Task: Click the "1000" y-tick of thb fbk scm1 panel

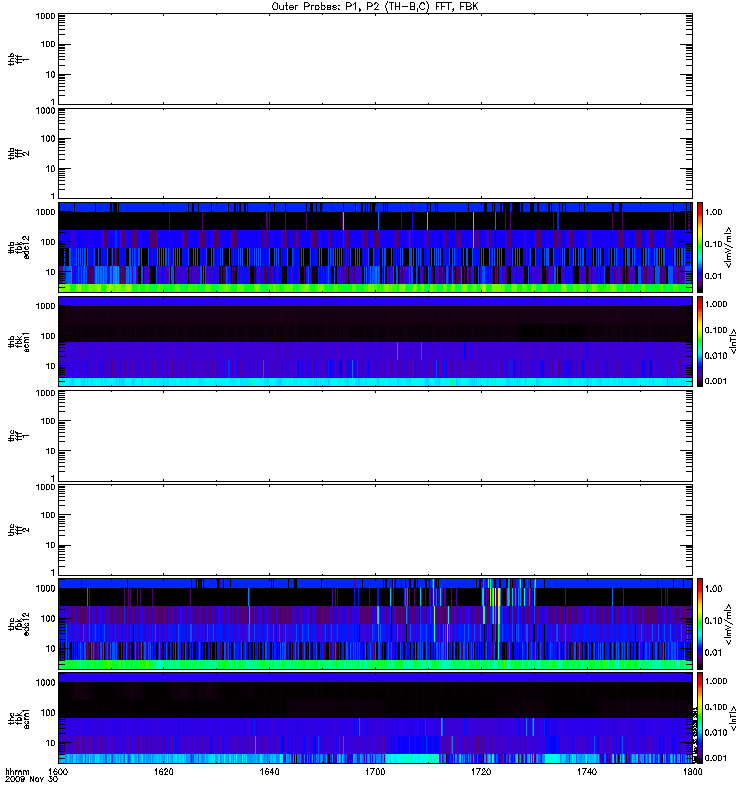Action: [x=45, y=306]
